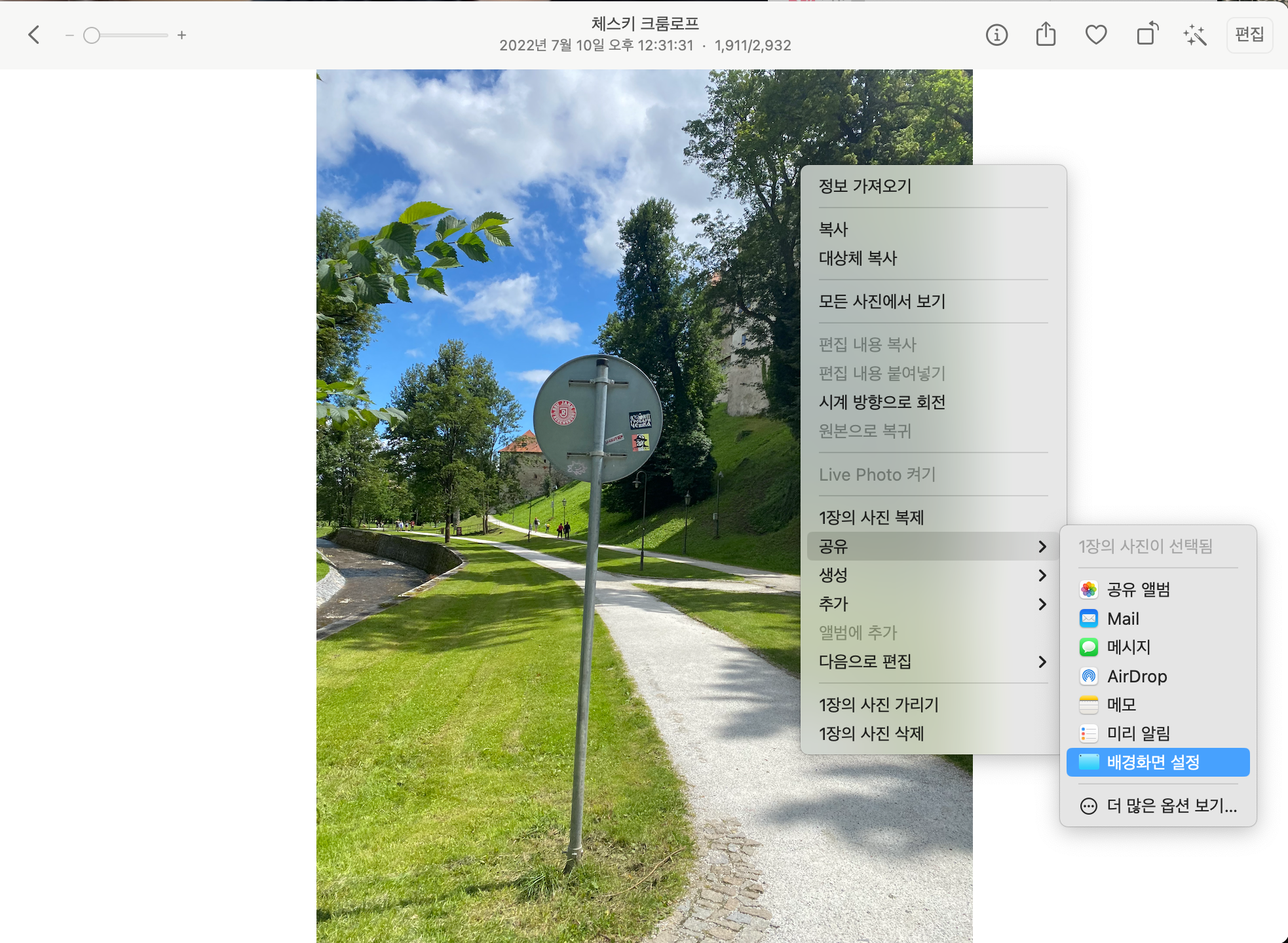Click the zoom out minus icon
1288x943 pixels.
tap(69, 35)
